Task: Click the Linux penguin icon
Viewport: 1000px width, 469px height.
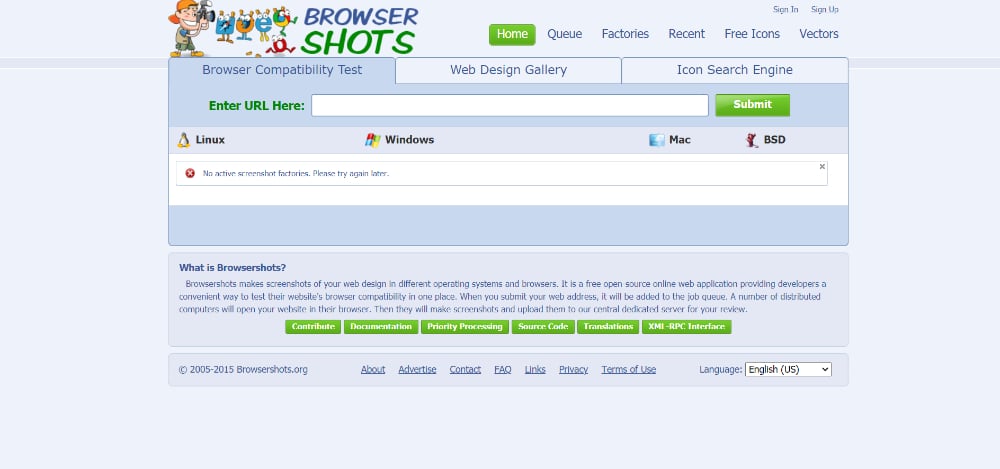Action: pyautogui.click(x=184, y=140)
